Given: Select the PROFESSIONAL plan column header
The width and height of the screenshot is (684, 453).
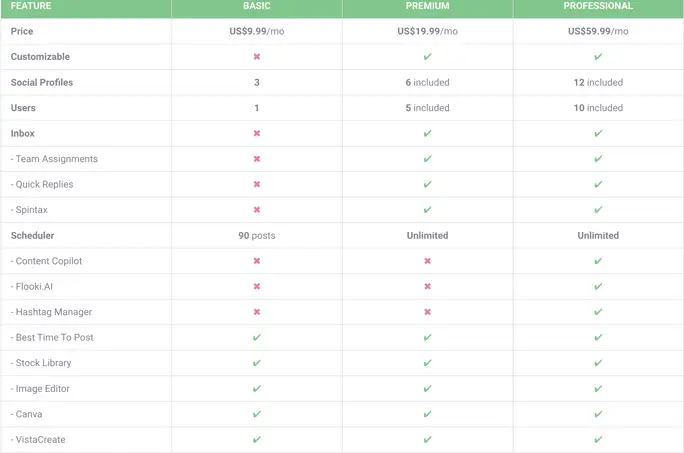Looking at the screenshot, I should 598,6.
